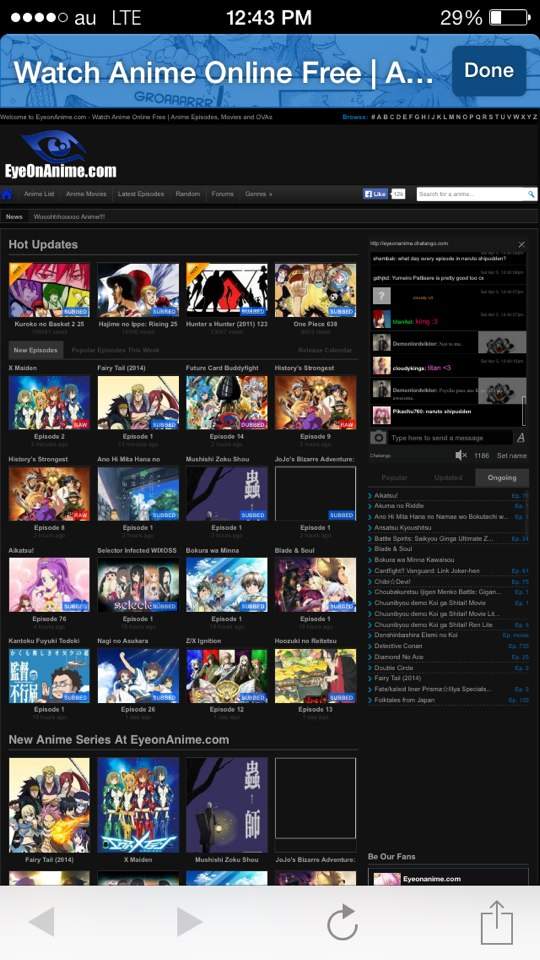Viewport: 540px width, 960px height.
Task: Click the Facebook Like button
Action: [375, 194]
